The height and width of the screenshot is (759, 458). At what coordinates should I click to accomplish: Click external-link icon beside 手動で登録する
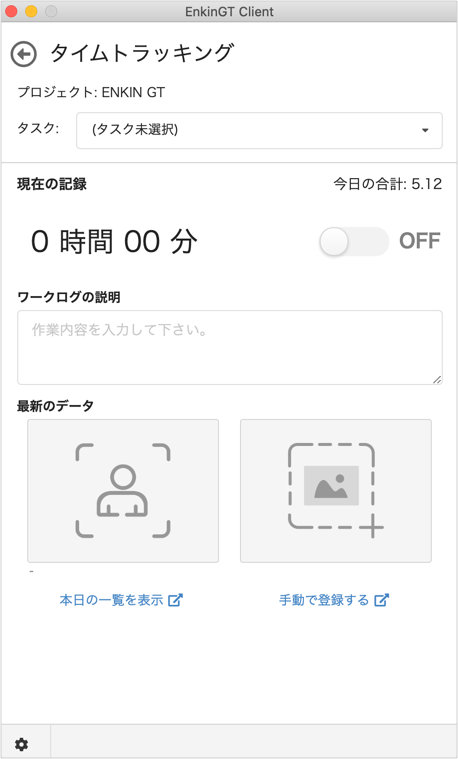(x=382, y=600)
